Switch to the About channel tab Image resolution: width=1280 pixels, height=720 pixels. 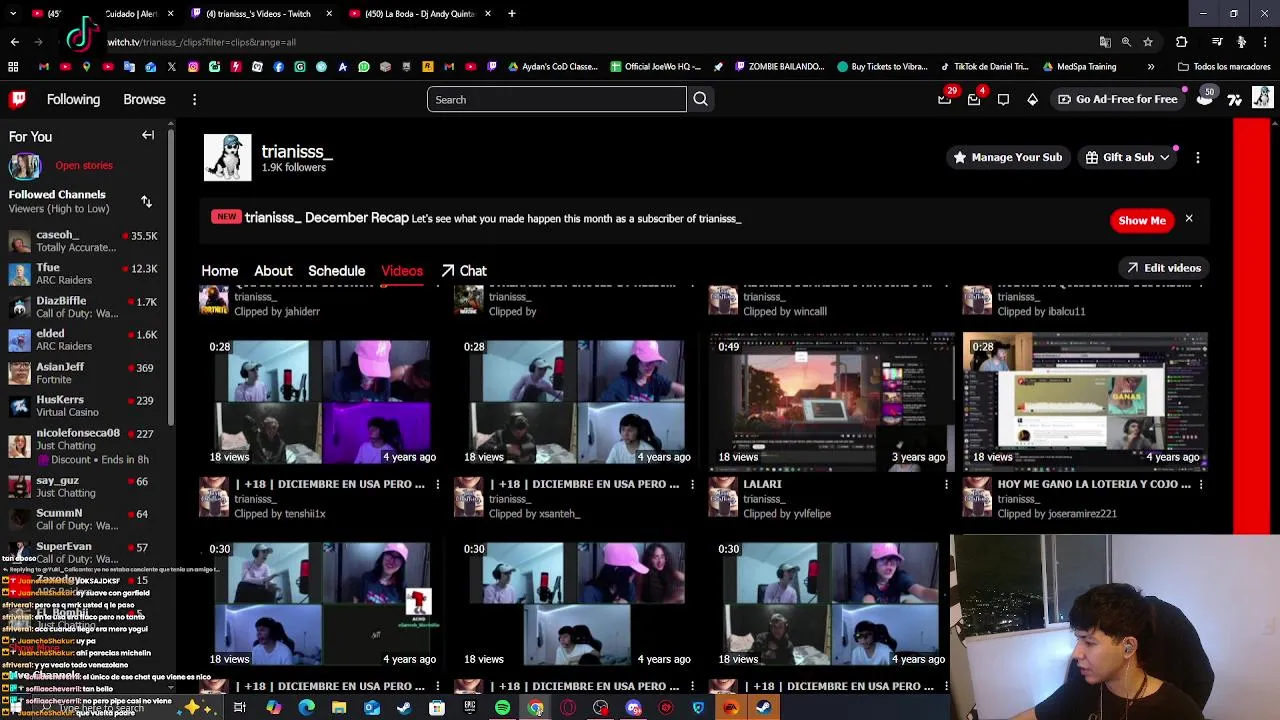[x=273, y=271]
